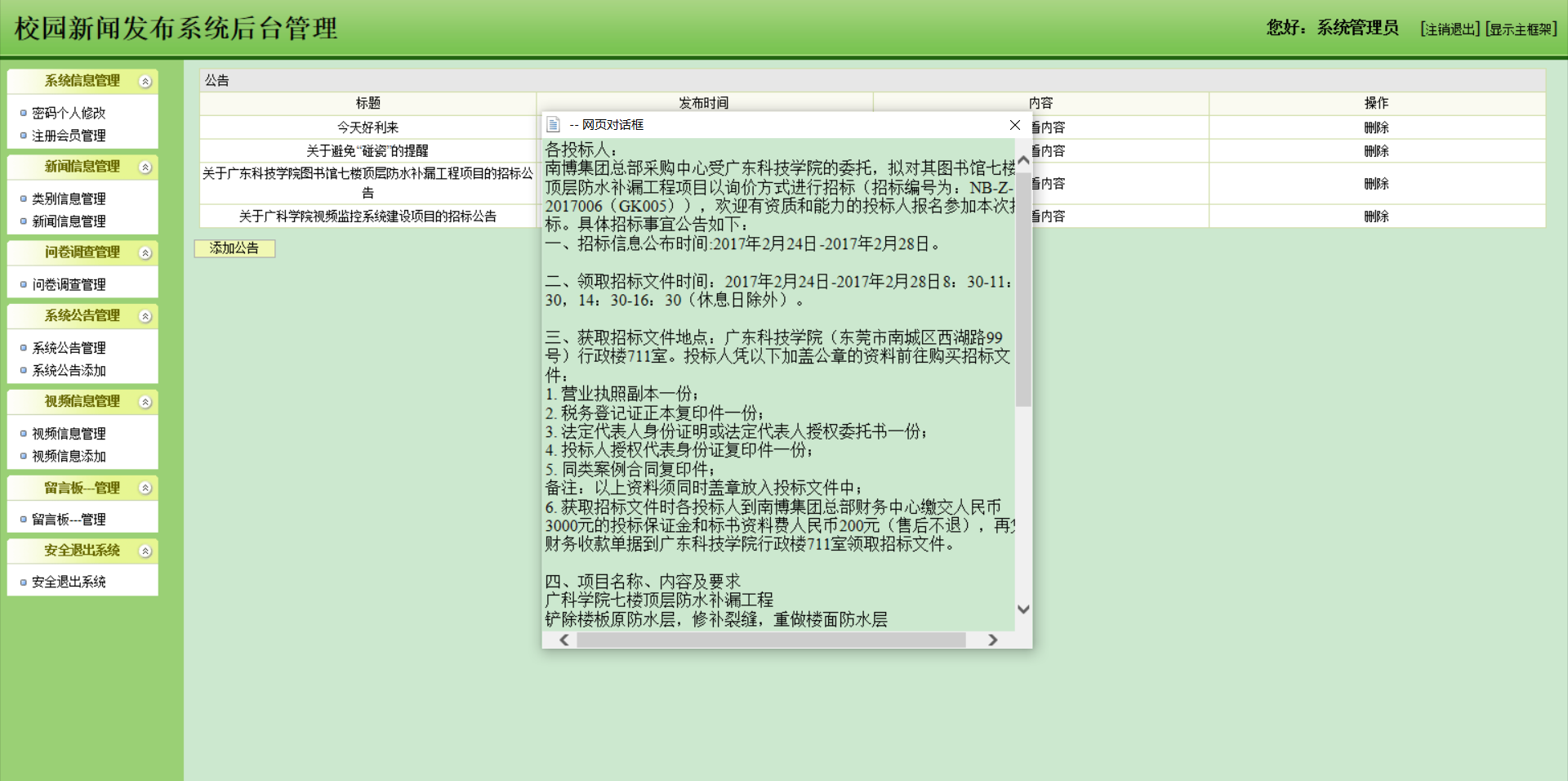1568x781 pixels.
Task: Open 系统公告添加 in sidebar
Action: pos(69,370)
